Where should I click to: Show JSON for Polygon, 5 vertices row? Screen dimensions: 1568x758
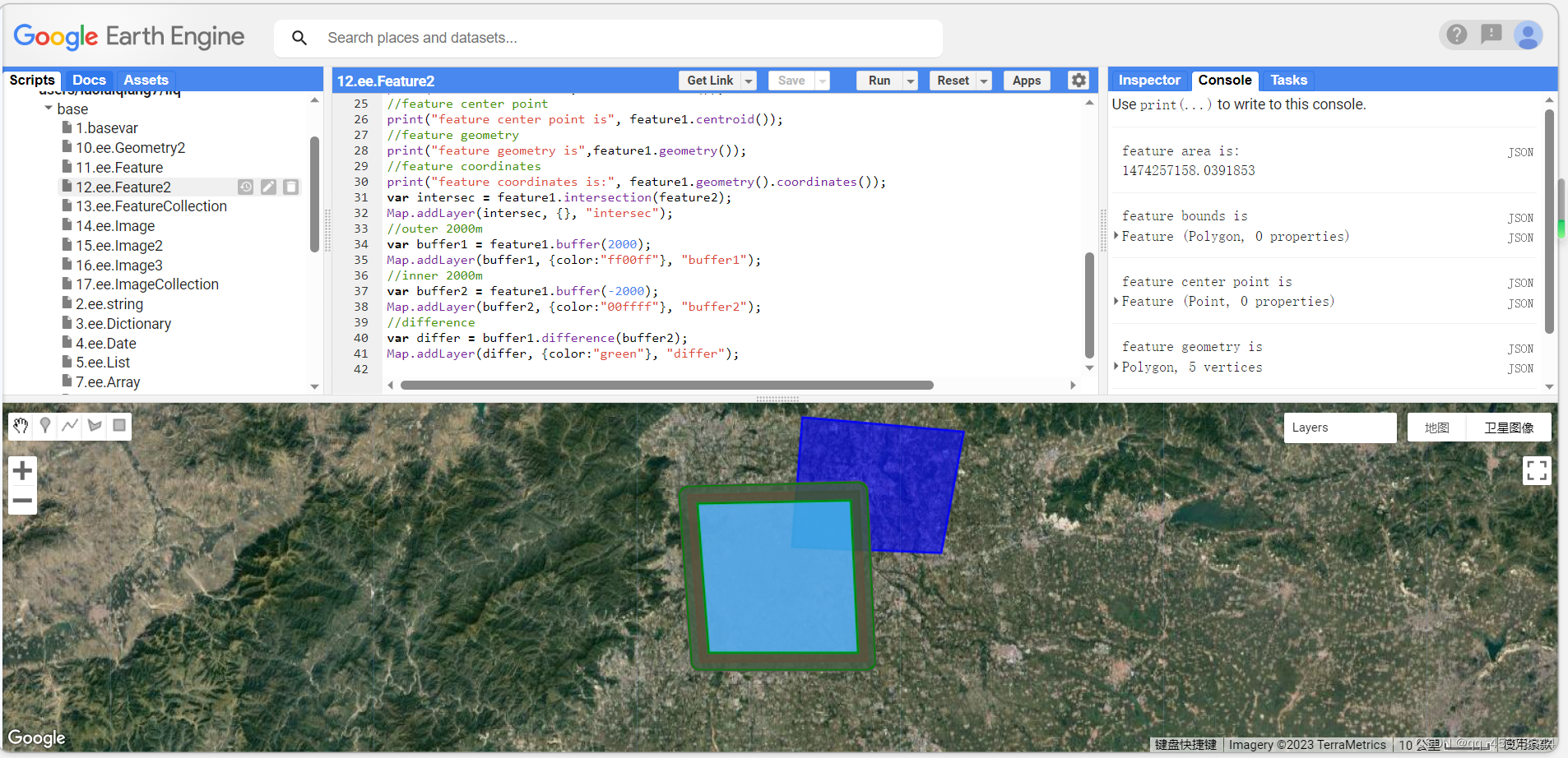(x=1520, y=368)
